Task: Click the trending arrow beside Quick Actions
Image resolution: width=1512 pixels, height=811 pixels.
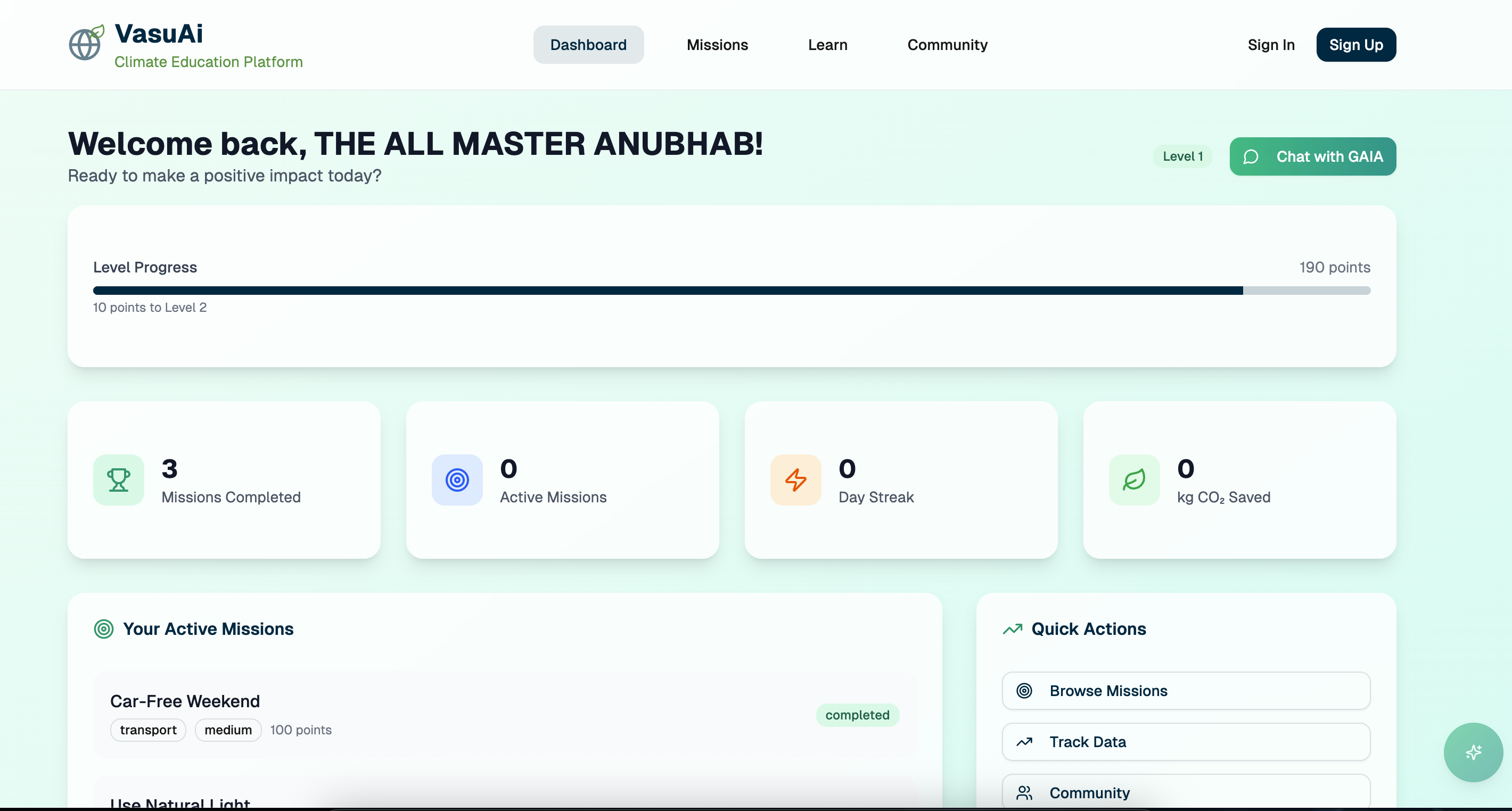Action: [x=1013, y=629]
